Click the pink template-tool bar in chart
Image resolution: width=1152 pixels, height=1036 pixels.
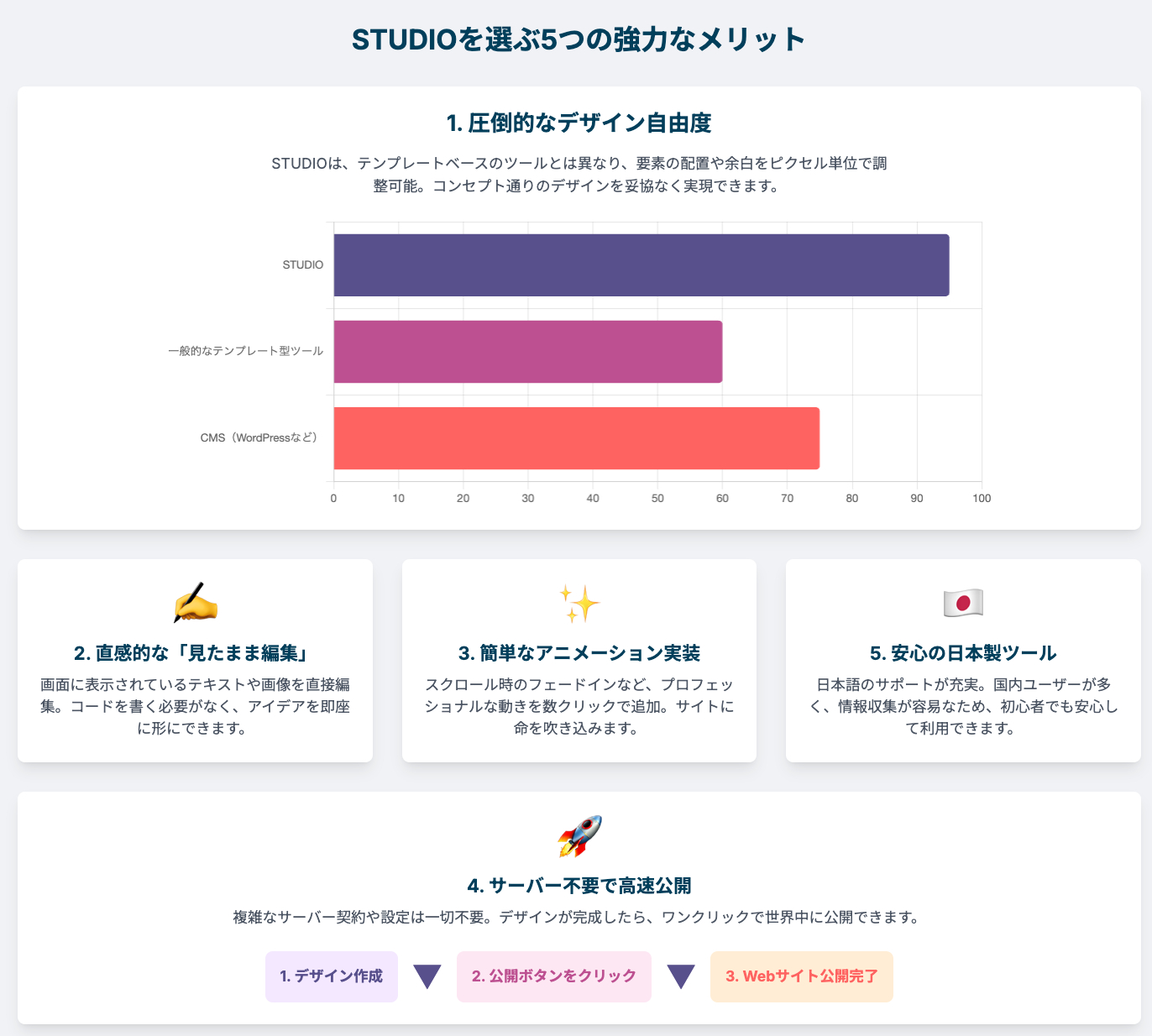coord(528,352)
